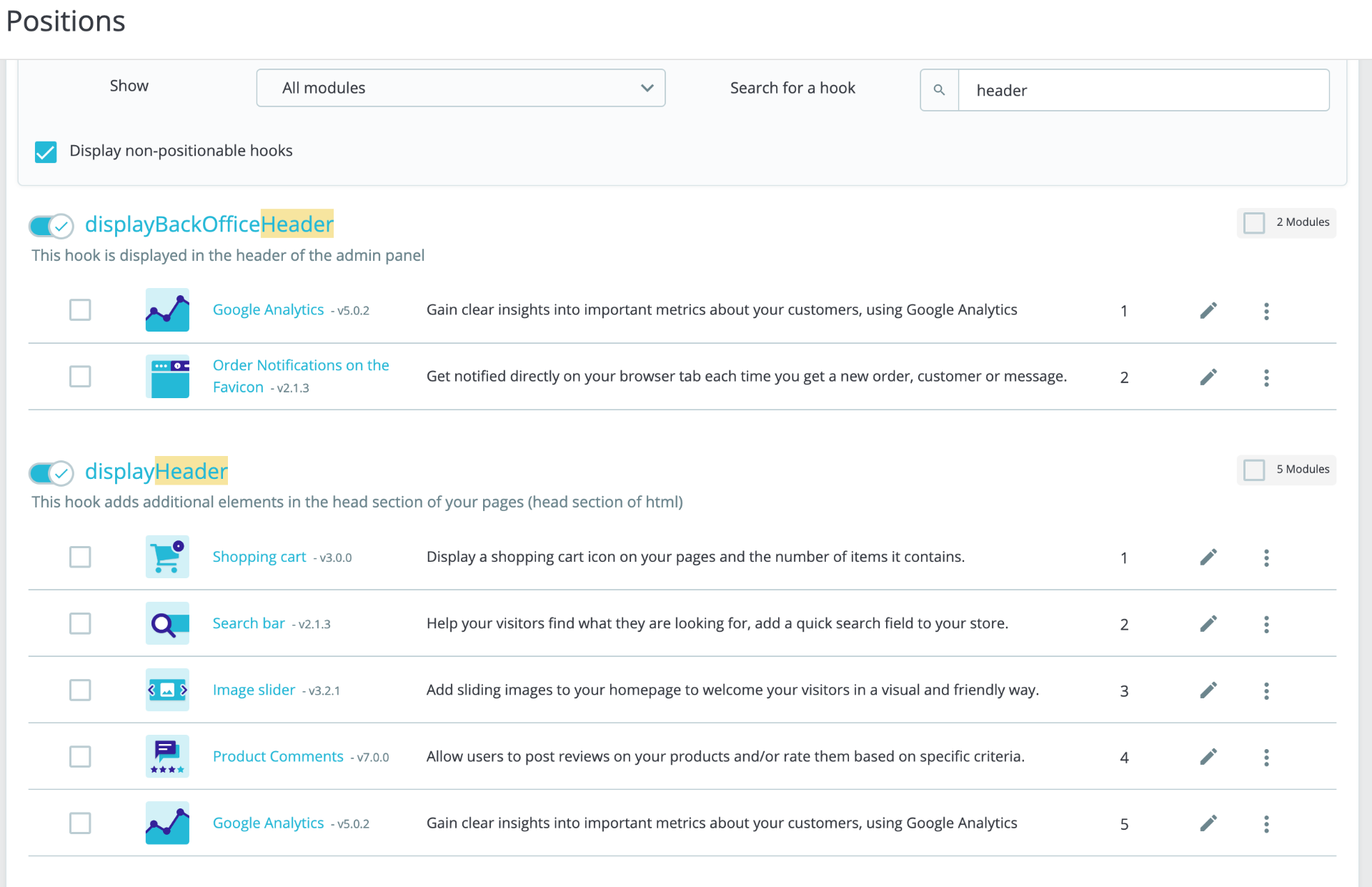Click the search magnifier icon in hook field
The height and width of the screenshot is (887, 1372).
tap(939, 90)
